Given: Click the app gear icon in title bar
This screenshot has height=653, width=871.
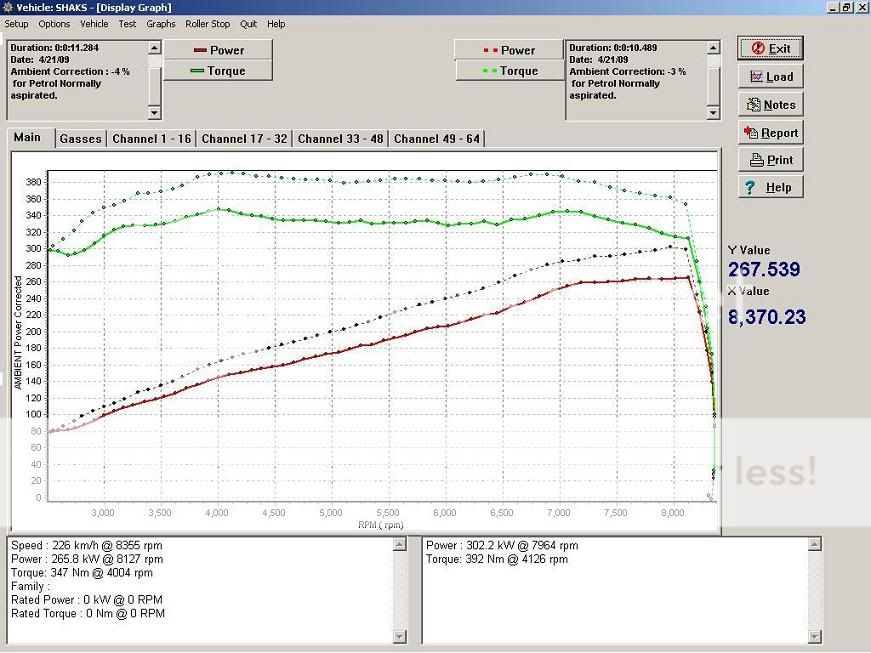Looking at the screenshot, I should coord(8,7).
